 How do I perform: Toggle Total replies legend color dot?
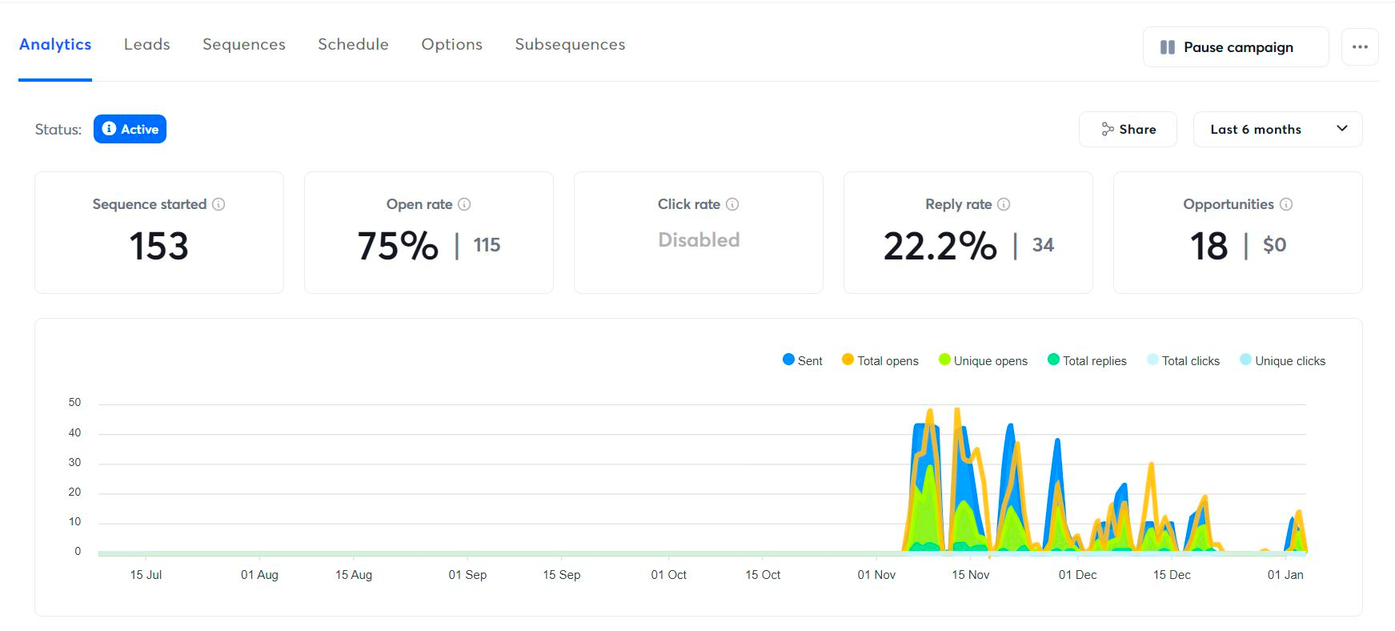coord(1053,360)
